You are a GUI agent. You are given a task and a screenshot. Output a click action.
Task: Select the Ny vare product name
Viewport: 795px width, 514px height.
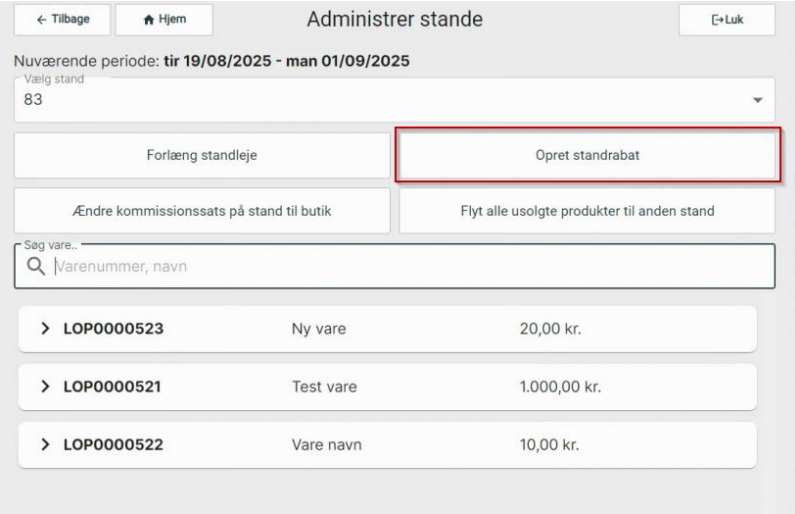click(318, 329)
